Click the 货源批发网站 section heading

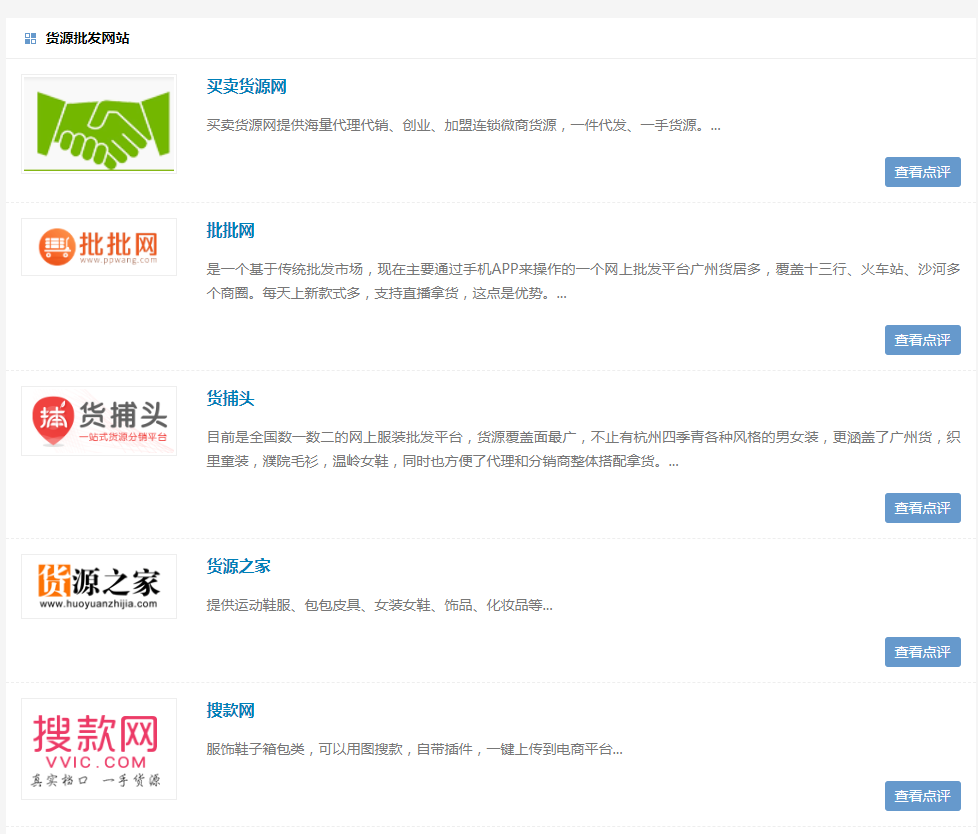[87, 39]
